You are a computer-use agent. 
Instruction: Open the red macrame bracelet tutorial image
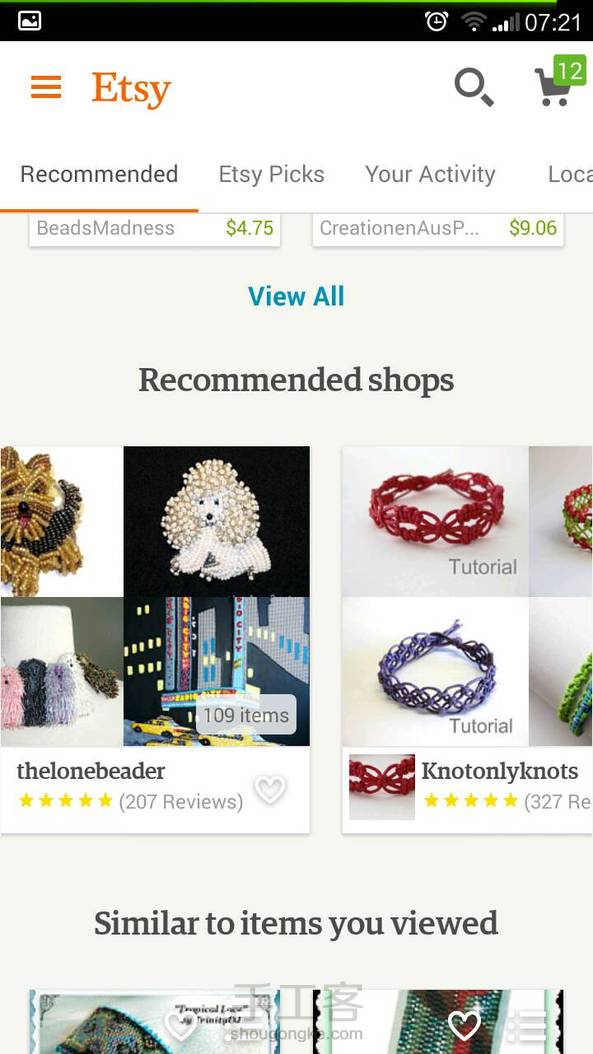click(435, 522)
